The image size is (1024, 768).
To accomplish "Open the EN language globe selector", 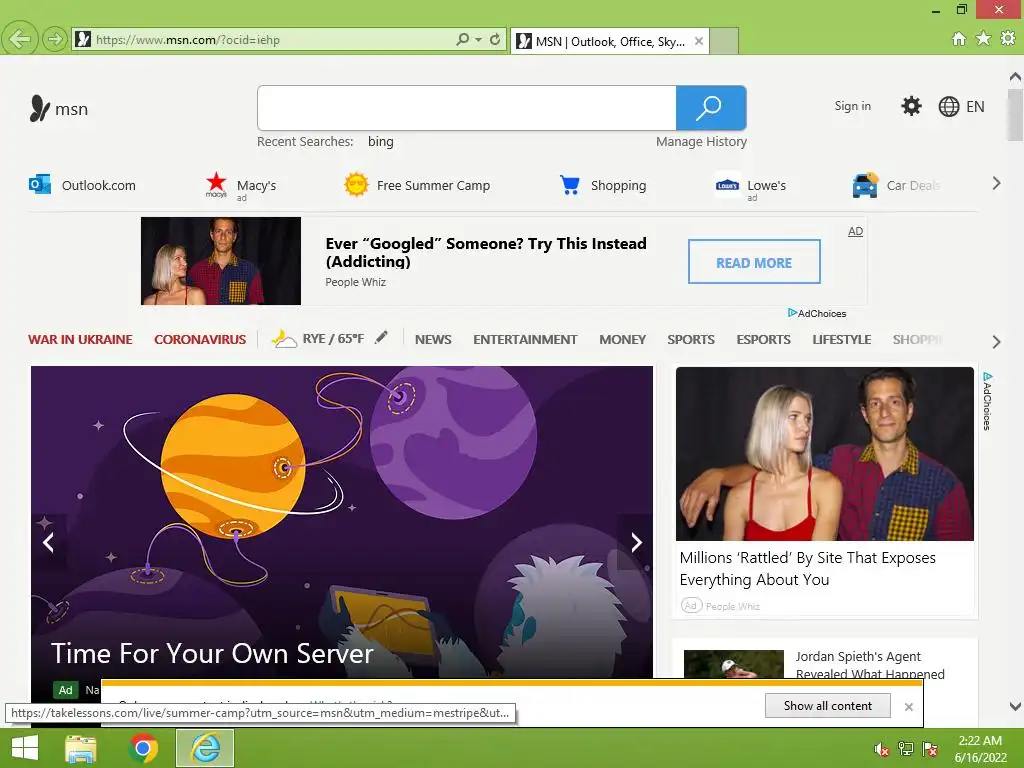I will click(x=961, y=106).
